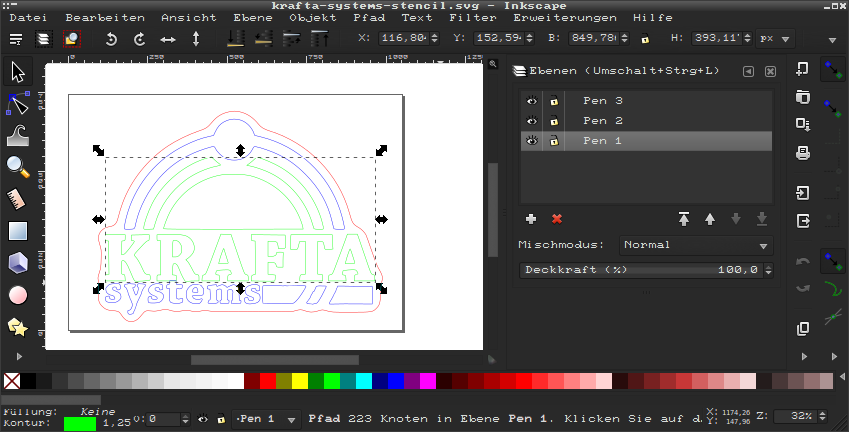Toggle visibility of Pen 1 layer
The image size is (849, 432).
pyautogui.click(x=532, y=141)
